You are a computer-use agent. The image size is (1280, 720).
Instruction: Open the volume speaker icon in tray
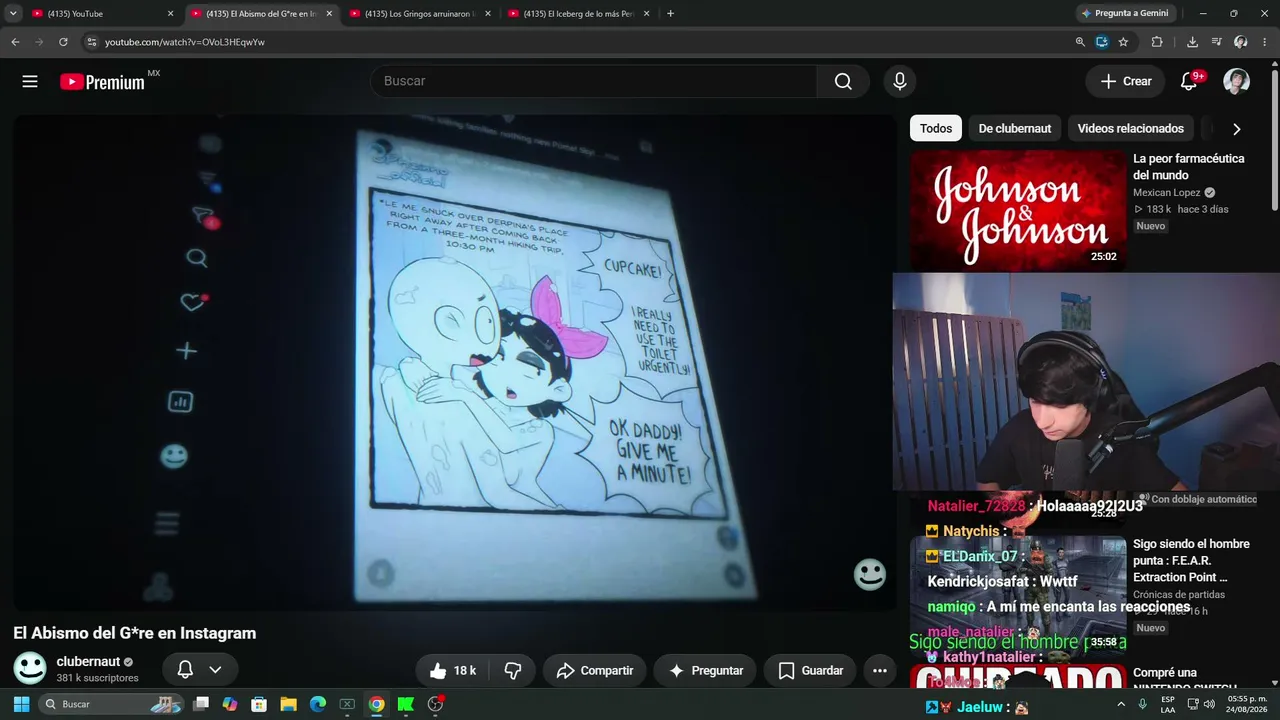click(x=1209, y=704)
